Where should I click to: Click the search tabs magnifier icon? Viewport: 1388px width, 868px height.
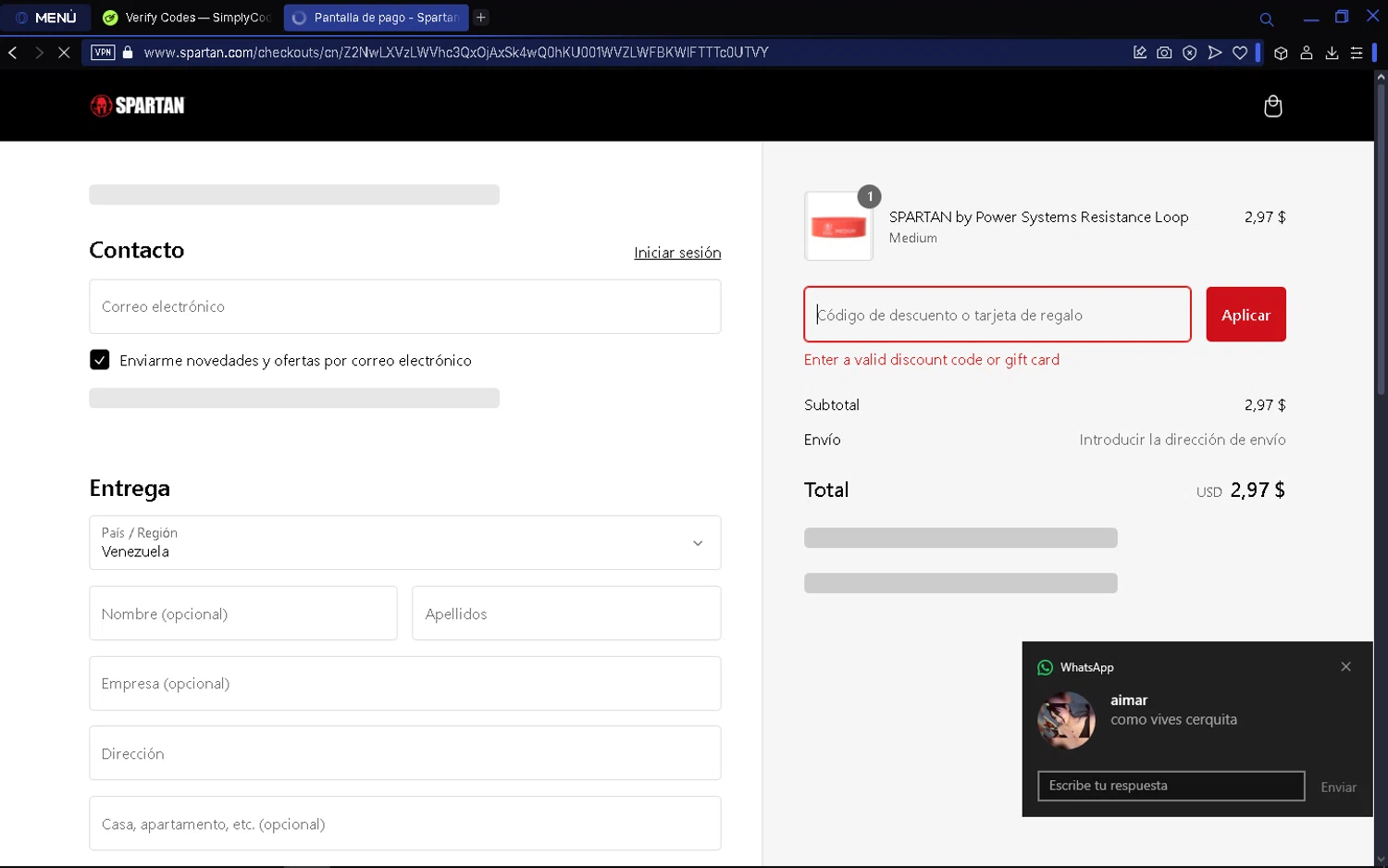pyautogui.click(x=1266, y=19)
